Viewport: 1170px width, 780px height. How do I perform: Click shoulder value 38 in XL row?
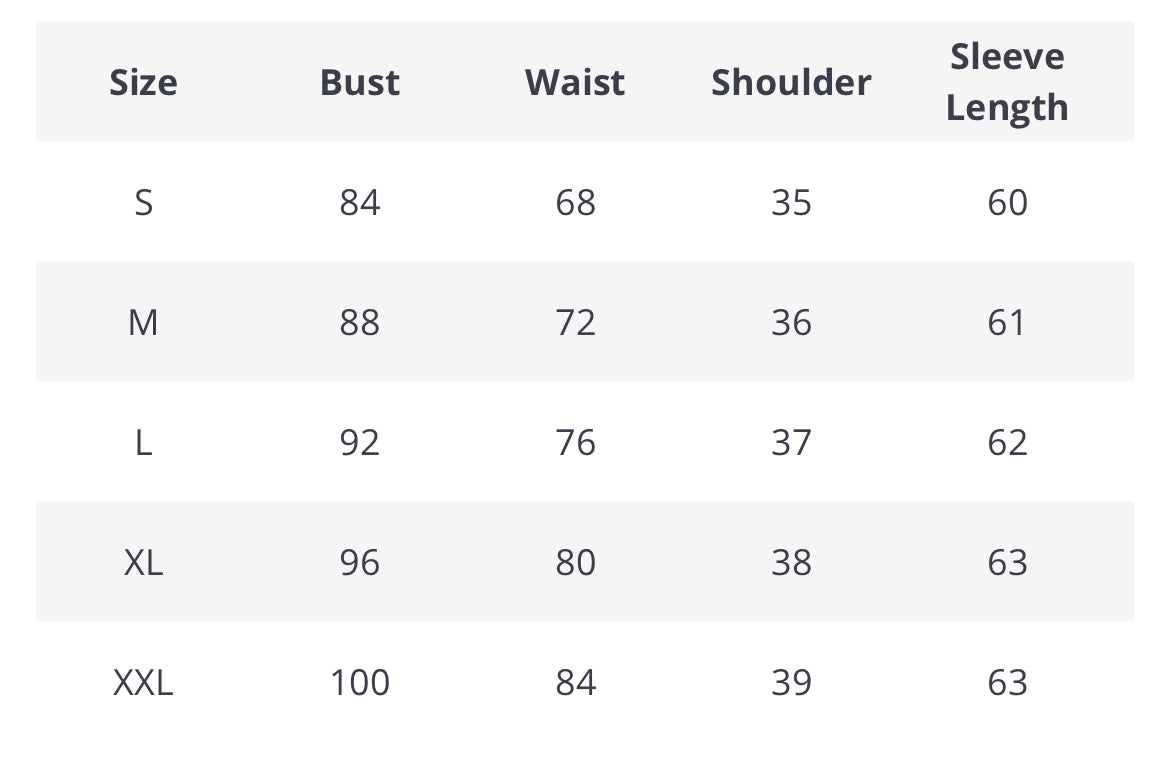791,562
